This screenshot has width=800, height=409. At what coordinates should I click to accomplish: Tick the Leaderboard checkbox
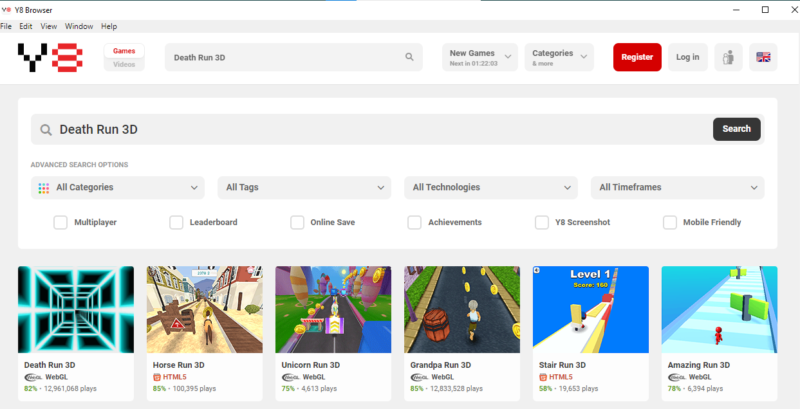click(176, 222)
